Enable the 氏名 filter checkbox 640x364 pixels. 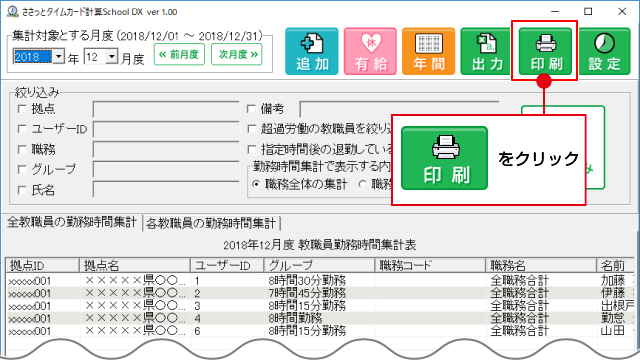click(x=22, y=190)
